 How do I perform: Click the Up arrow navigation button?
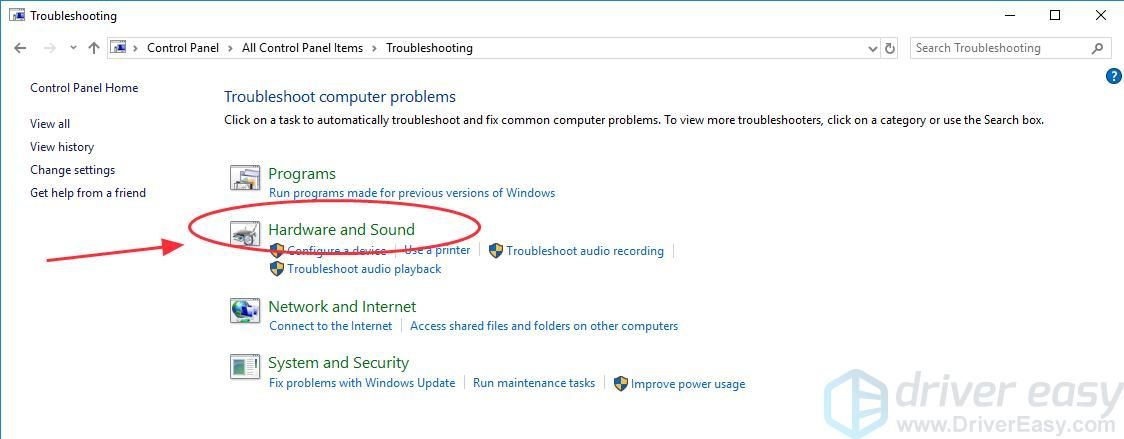[94, 48]
